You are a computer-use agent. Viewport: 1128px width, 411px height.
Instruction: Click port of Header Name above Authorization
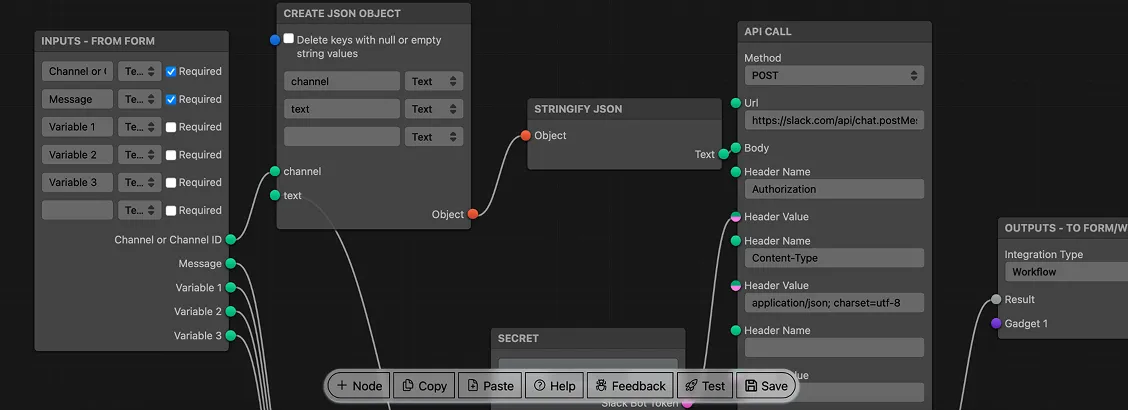[x=735, y=171]
